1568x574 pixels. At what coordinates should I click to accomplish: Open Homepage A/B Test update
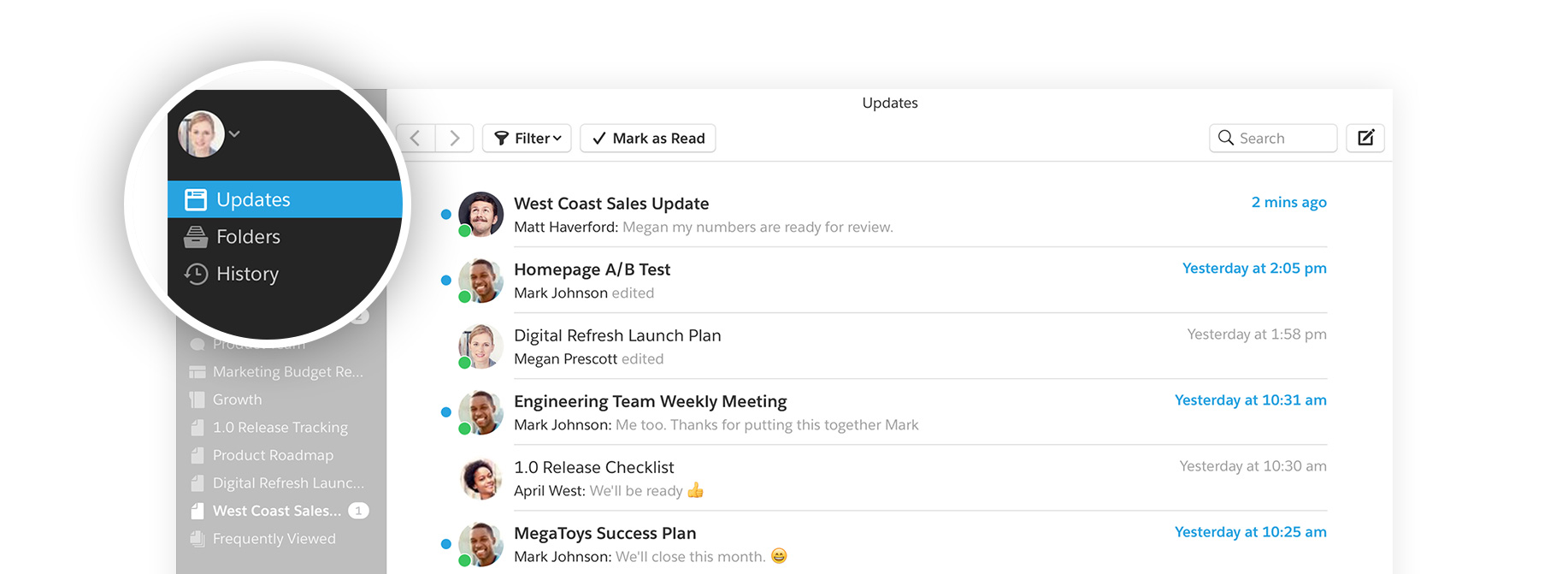[x=592, y=269]
